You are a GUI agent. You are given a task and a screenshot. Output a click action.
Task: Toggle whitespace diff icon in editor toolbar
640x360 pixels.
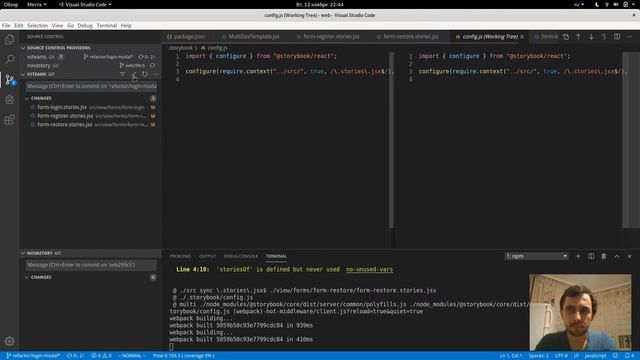[x=604, y=37]
